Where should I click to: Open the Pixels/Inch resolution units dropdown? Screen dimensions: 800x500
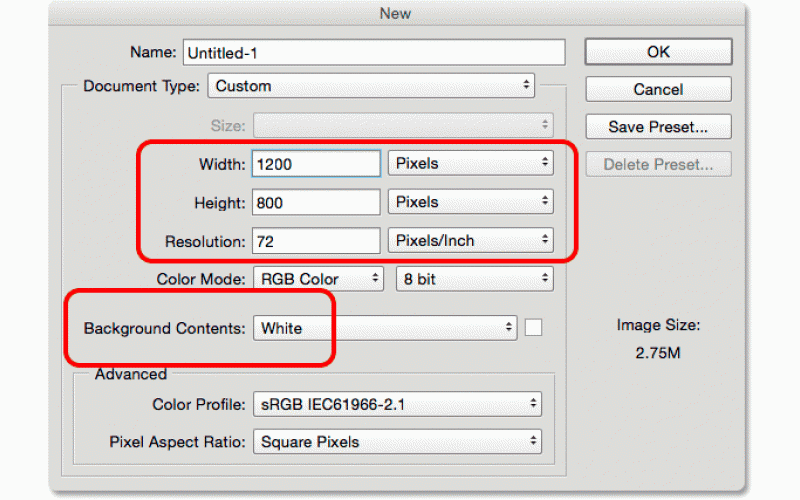pos(470,240)
